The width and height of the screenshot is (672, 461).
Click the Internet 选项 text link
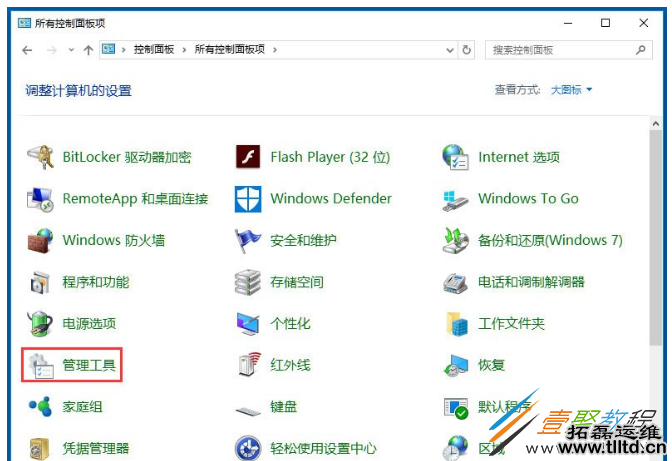(x=519, y=157)
